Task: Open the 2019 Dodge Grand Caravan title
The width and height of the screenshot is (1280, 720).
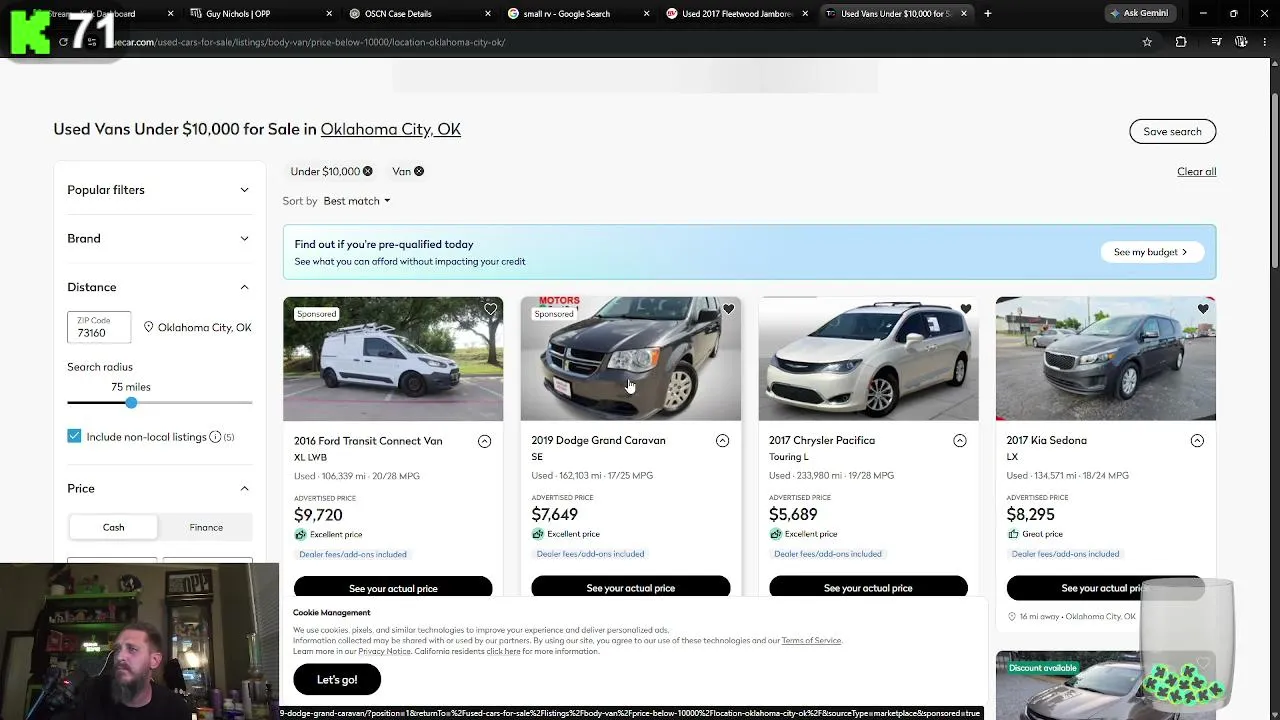Action: [598, 440]
